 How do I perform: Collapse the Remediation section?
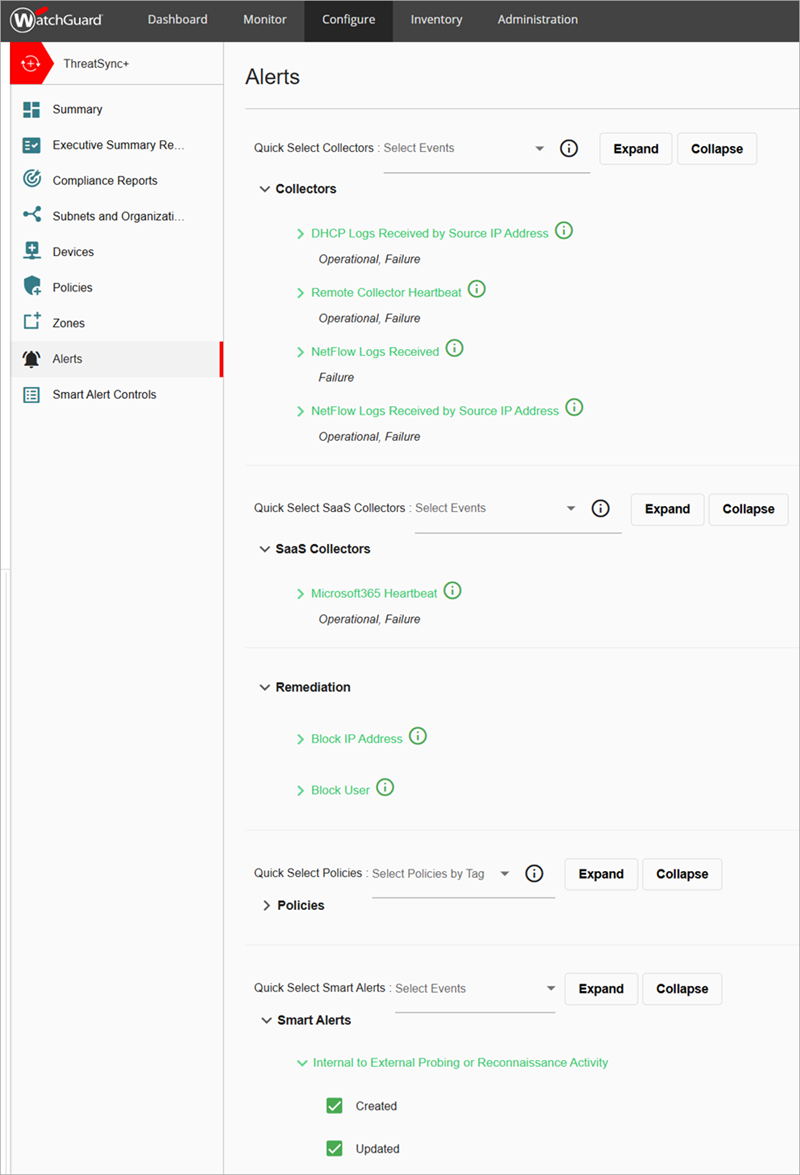[264, 687]
